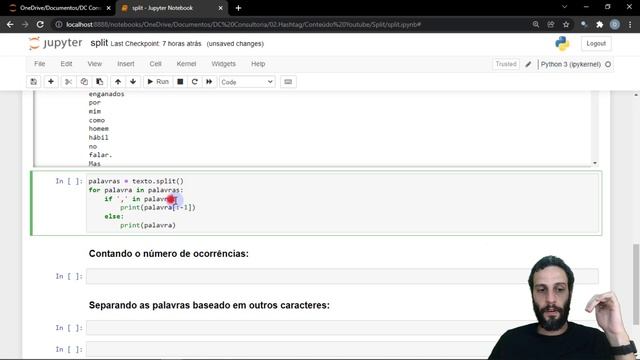Viewport: 640px width, 360px height.
Task: Go back in the browser
Action: 10,24
